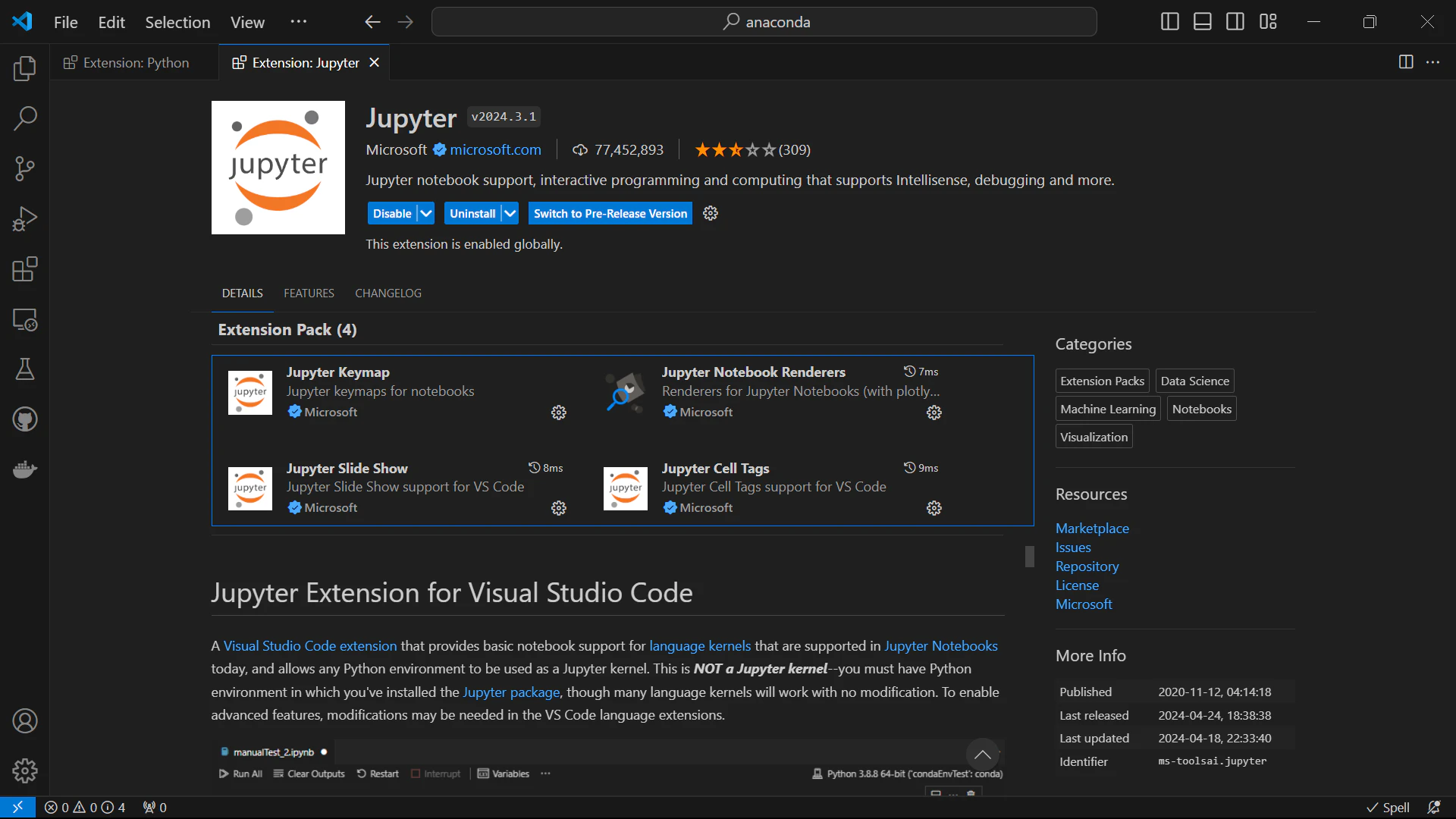Select the Machine Learning category tag
This screenshot has width=1456, height=819.
(1108, 409)
